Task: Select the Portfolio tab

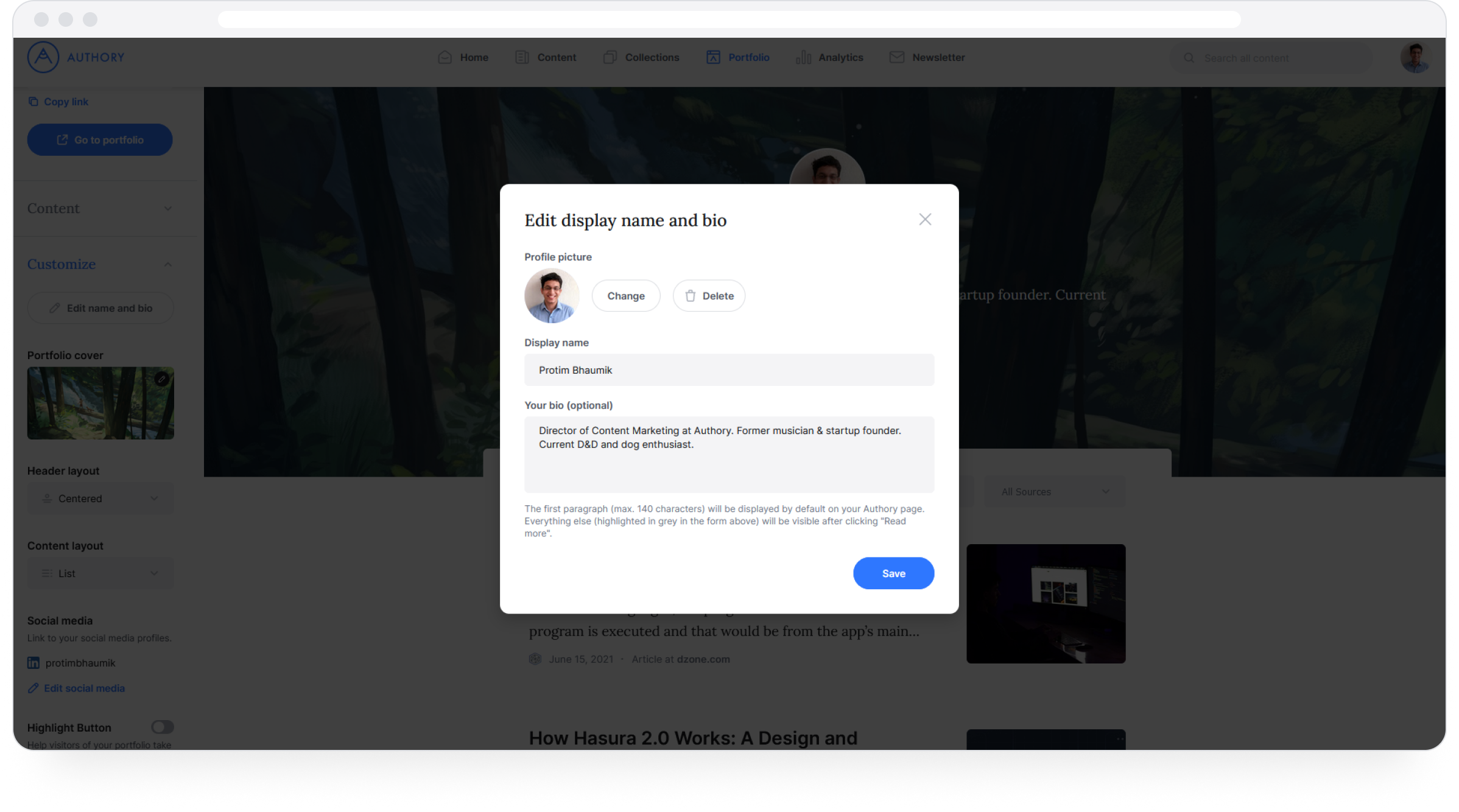Action: click(x=737, y=57)
